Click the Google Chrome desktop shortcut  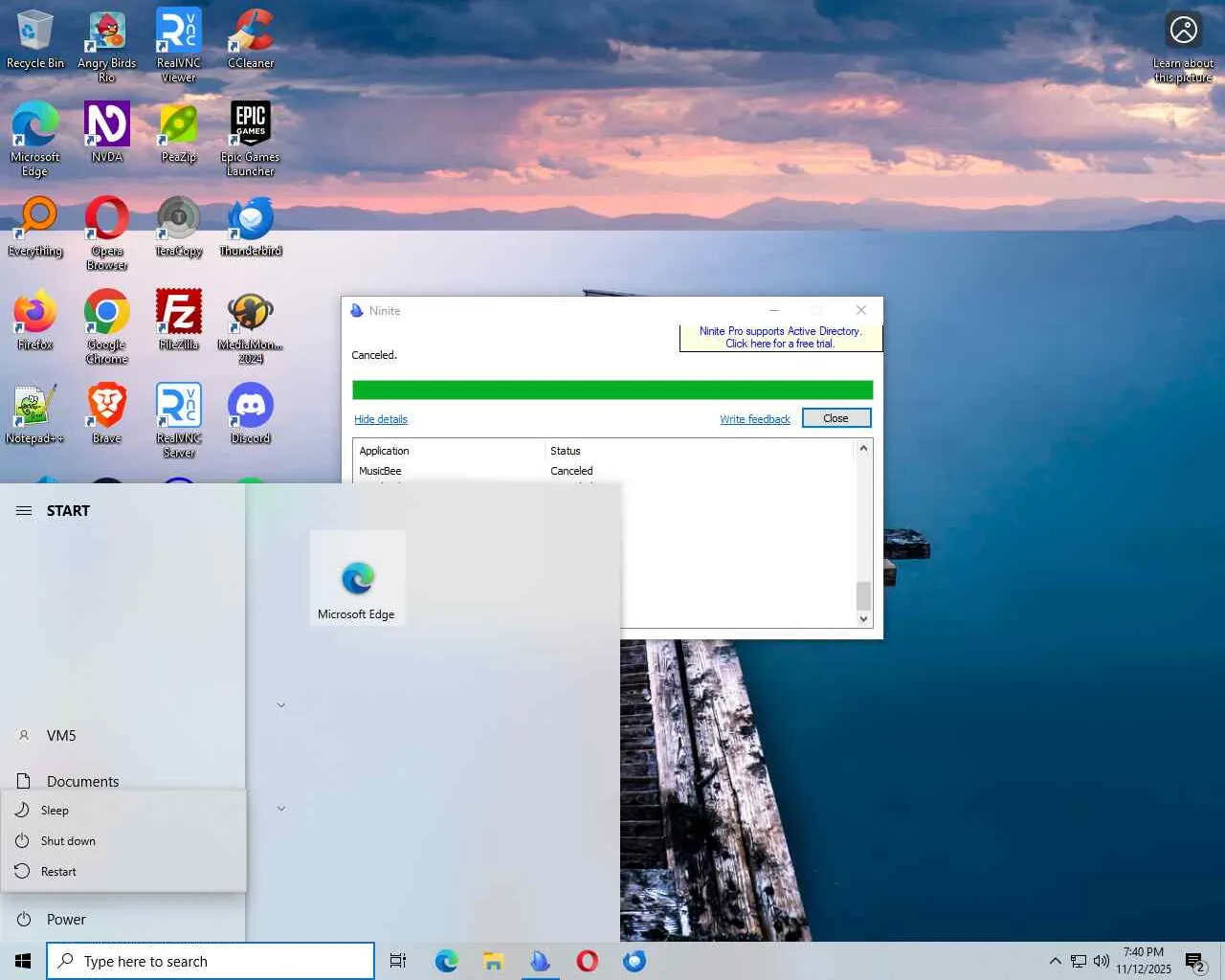pos(107,327)
